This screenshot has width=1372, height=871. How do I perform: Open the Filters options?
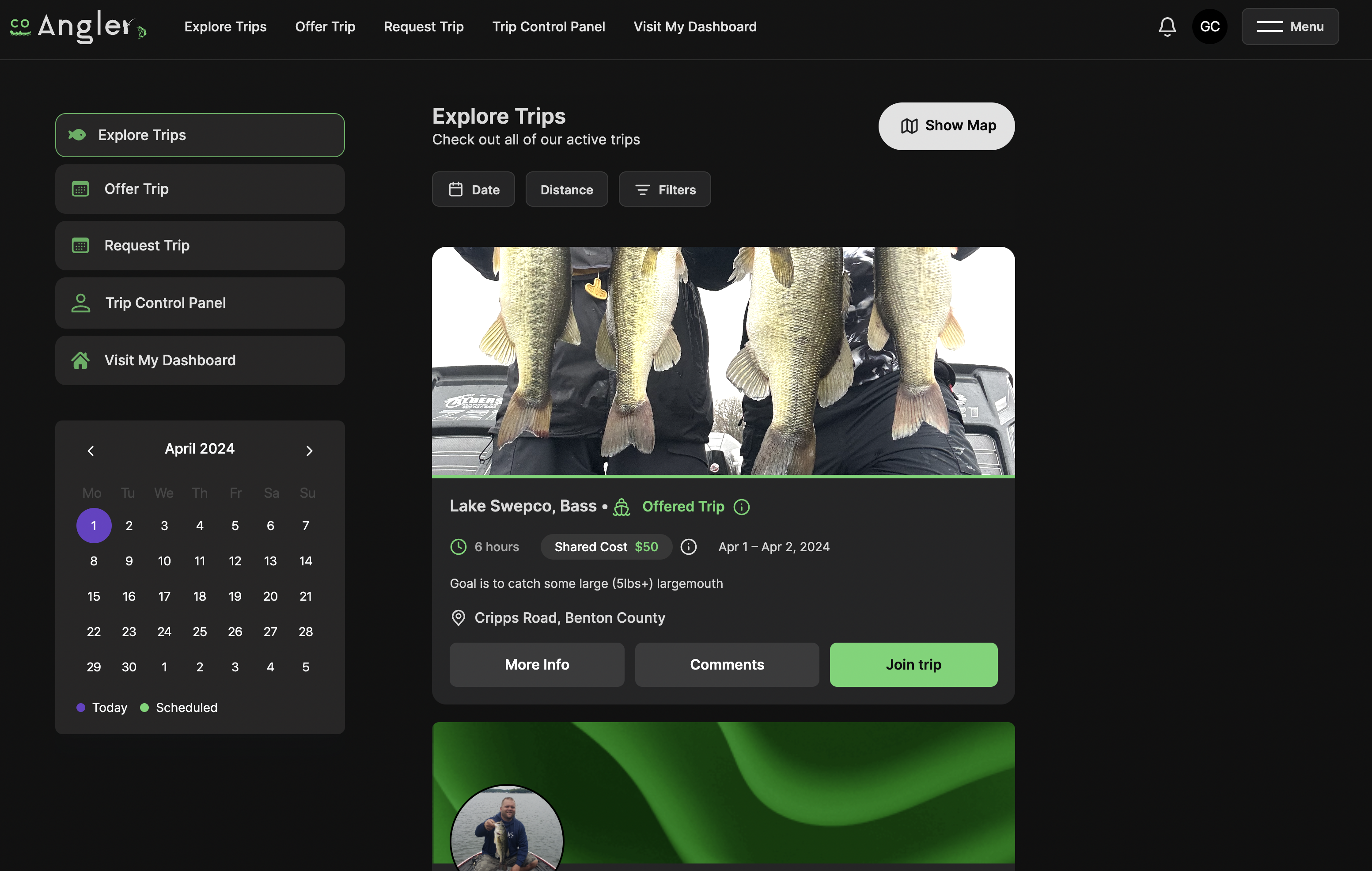pyautogui.click(x=664, y=189)
